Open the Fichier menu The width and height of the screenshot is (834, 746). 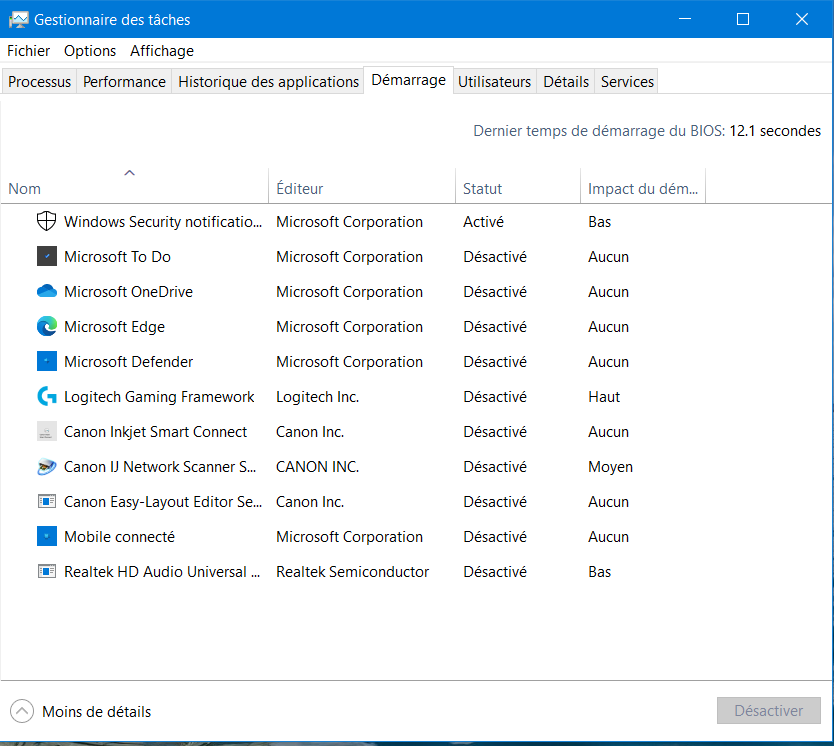29,51
